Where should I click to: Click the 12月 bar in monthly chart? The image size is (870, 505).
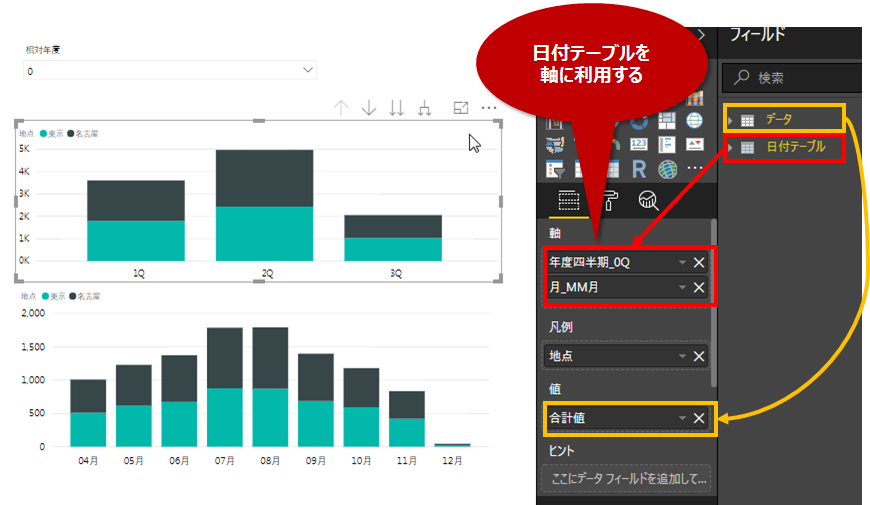pyautogui.click(x=452, y=445)
